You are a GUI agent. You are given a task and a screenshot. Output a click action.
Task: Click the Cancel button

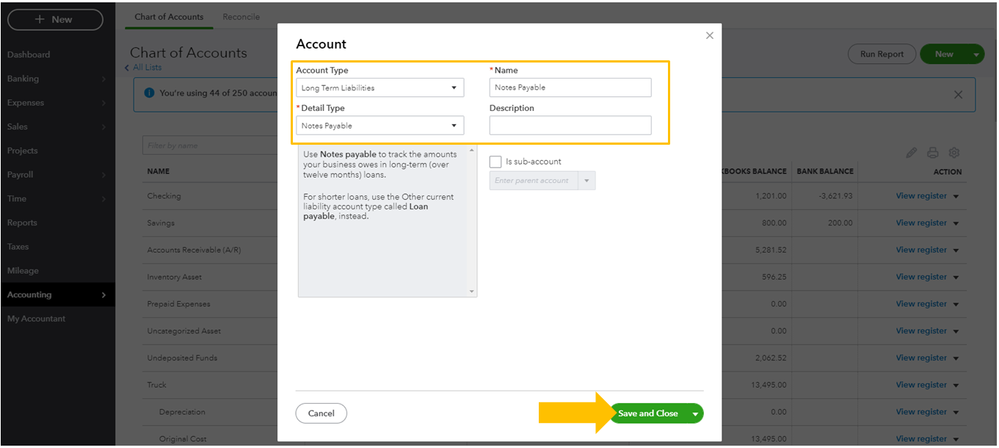click(x=321, y=414)
